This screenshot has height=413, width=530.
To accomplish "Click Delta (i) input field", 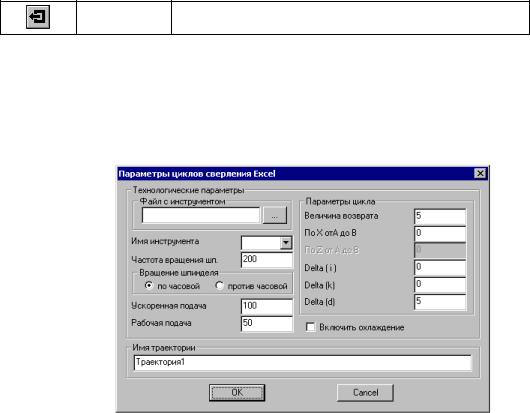I will [x=440, y=268].
